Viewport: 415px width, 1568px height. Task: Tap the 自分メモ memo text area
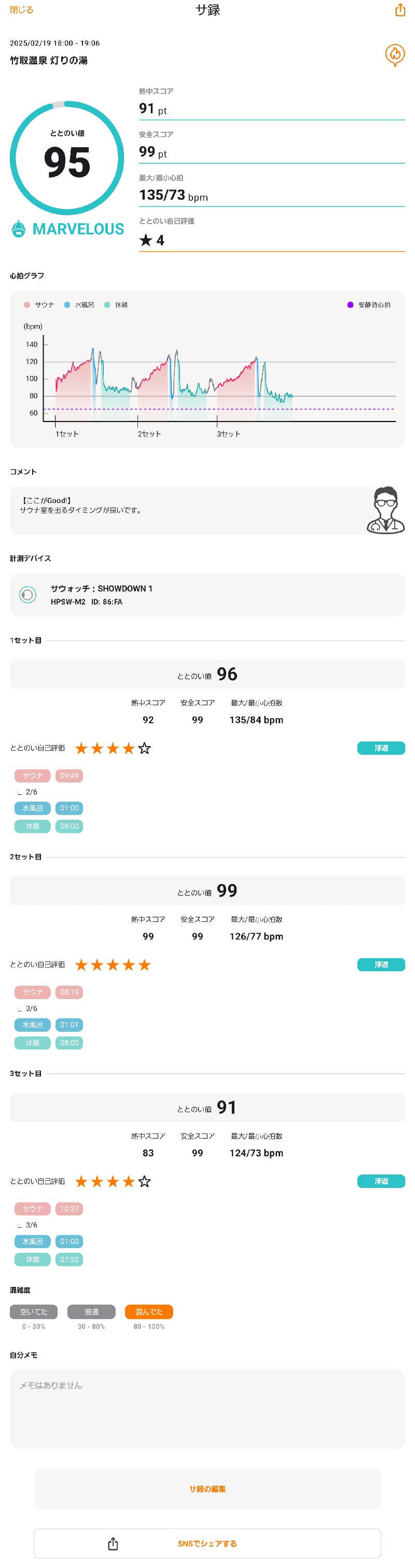[207, 1409]
